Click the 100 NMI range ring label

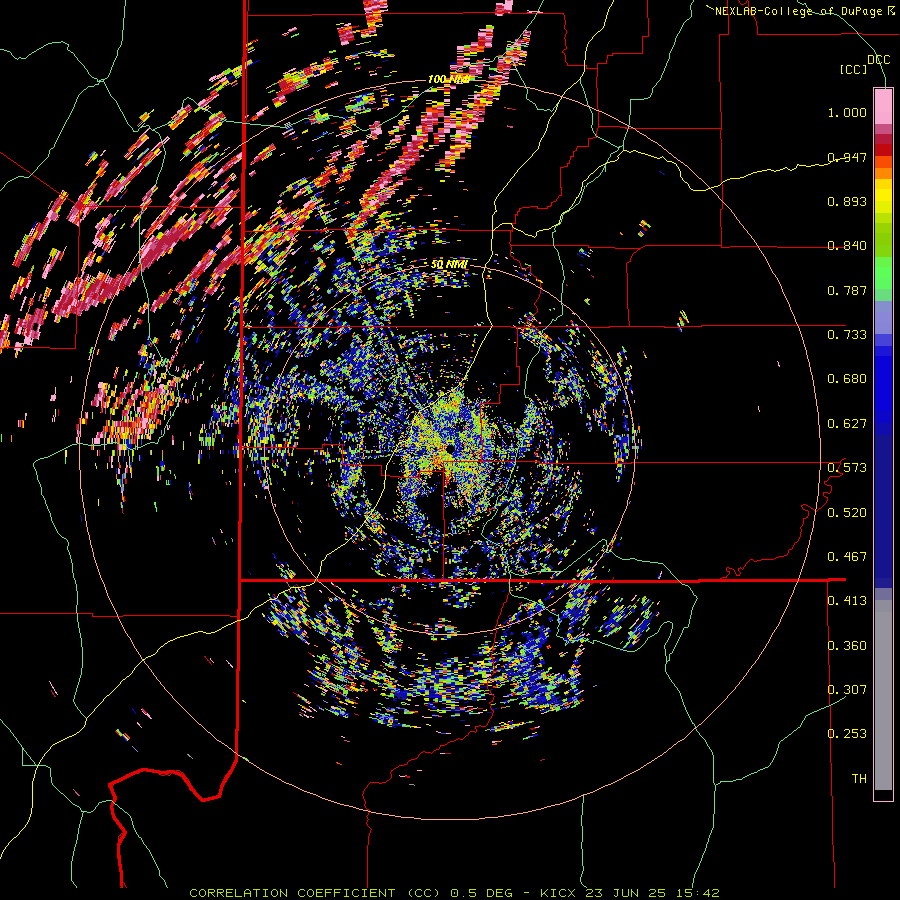[448, 79]
